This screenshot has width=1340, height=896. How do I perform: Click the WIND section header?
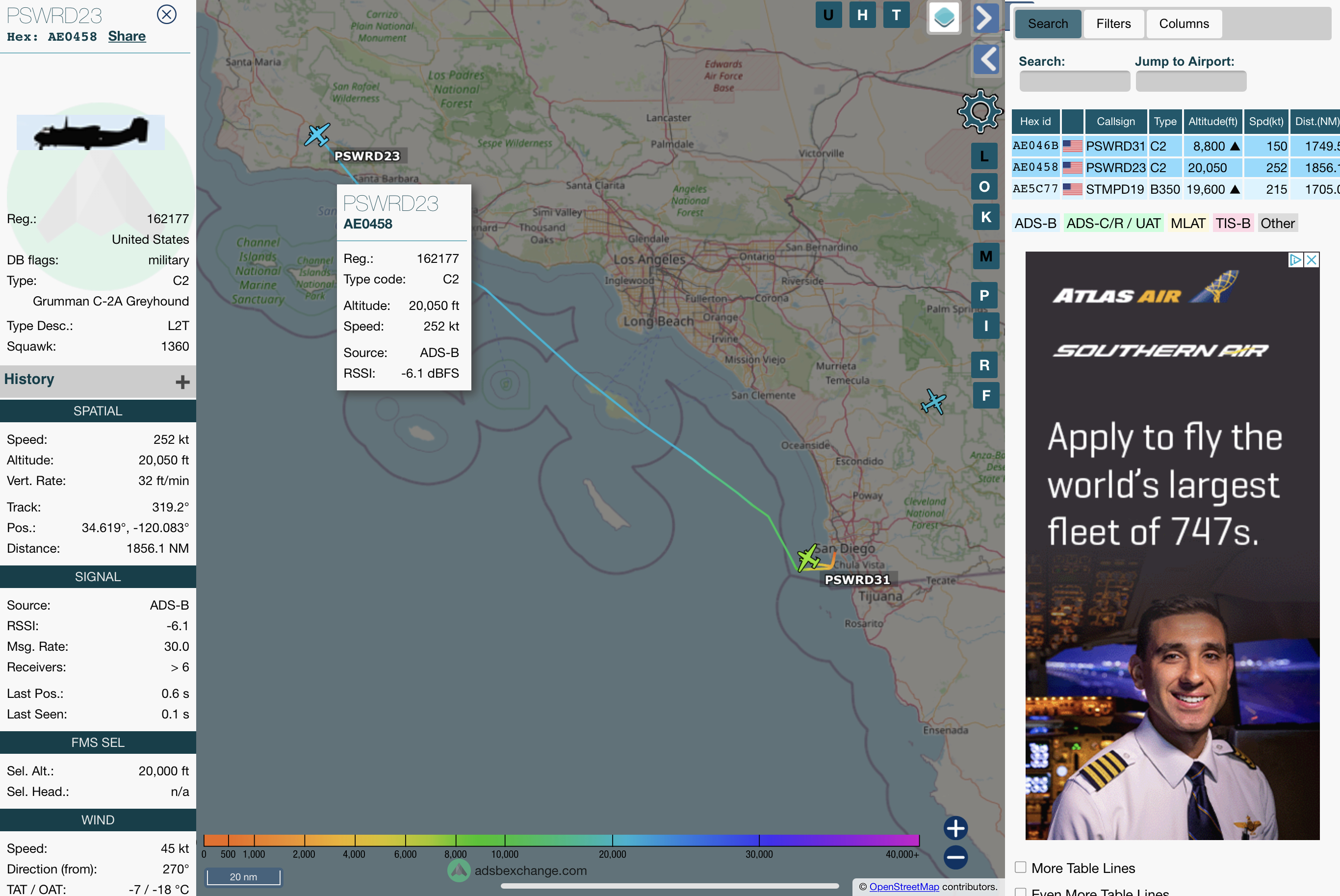[x=98, y=820]
